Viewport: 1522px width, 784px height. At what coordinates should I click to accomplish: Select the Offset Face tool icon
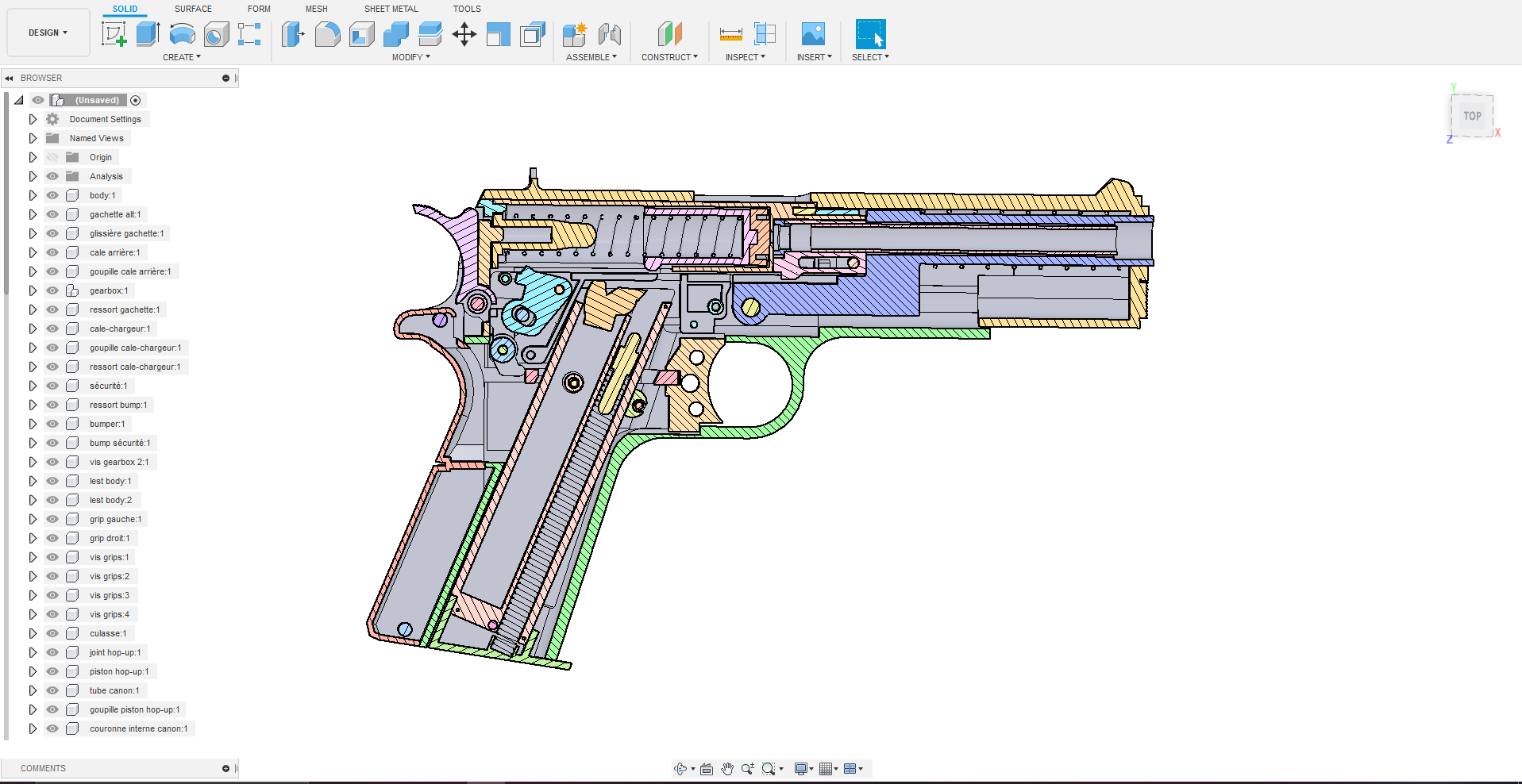tap(430, 34)
